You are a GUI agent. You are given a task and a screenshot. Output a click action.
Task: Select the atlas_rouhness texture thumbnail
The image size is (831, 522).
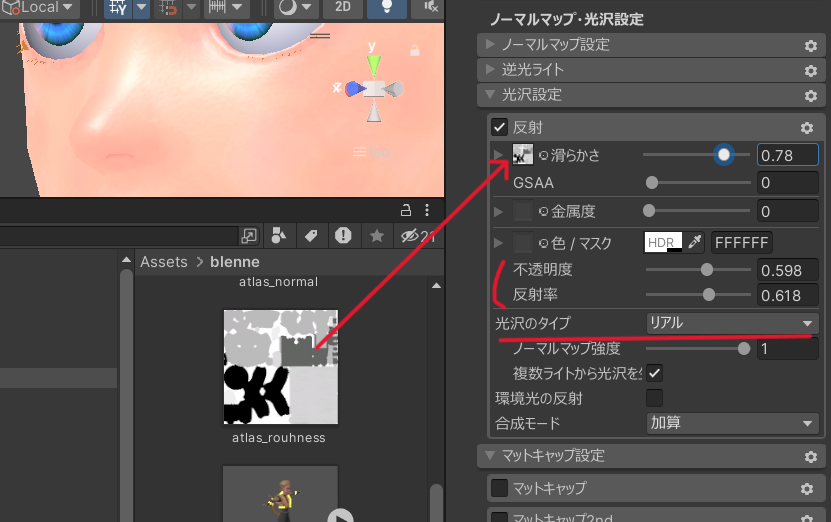[280, 366]
